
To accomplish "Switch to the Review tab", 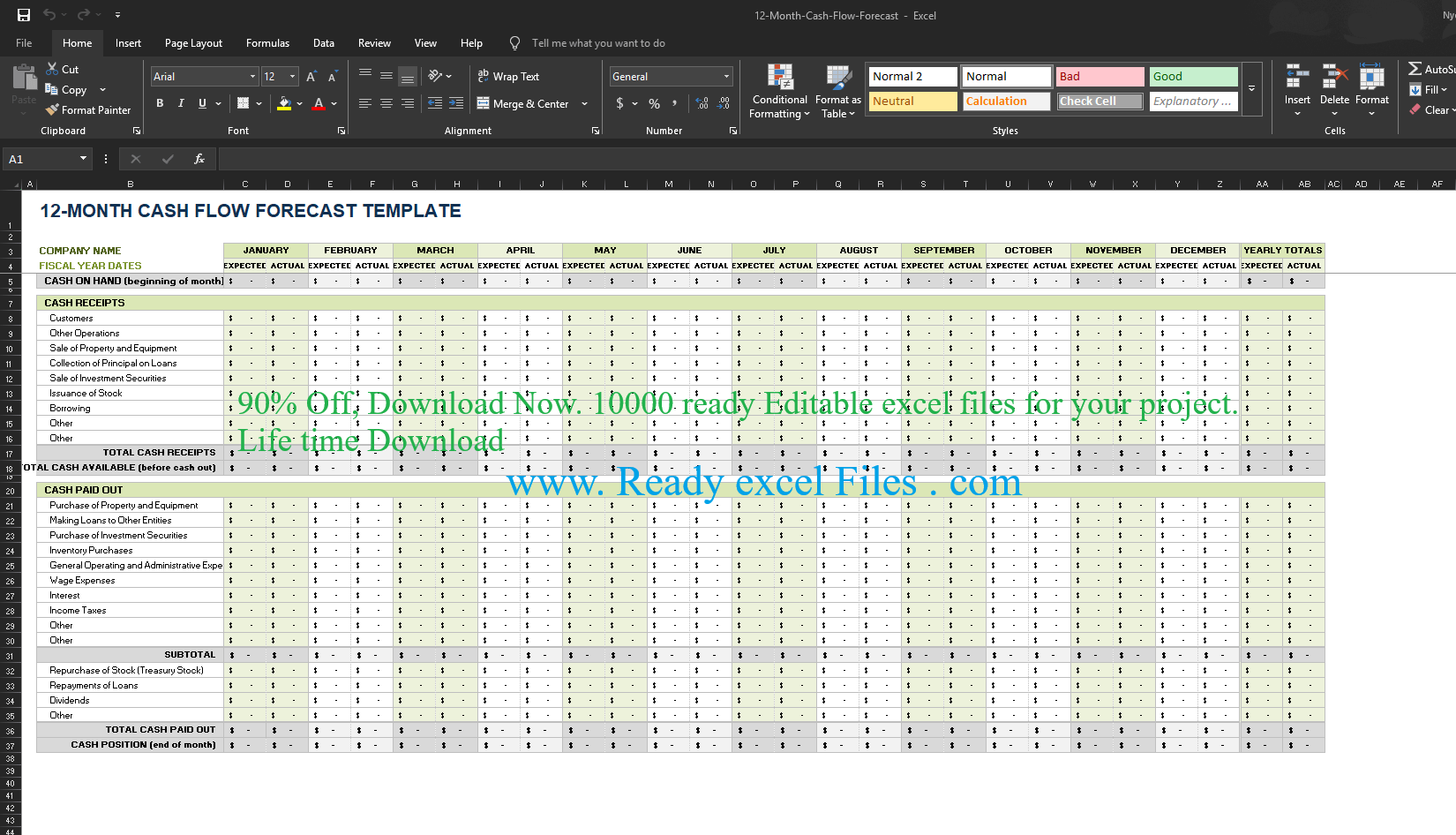I will pos(374,42).
